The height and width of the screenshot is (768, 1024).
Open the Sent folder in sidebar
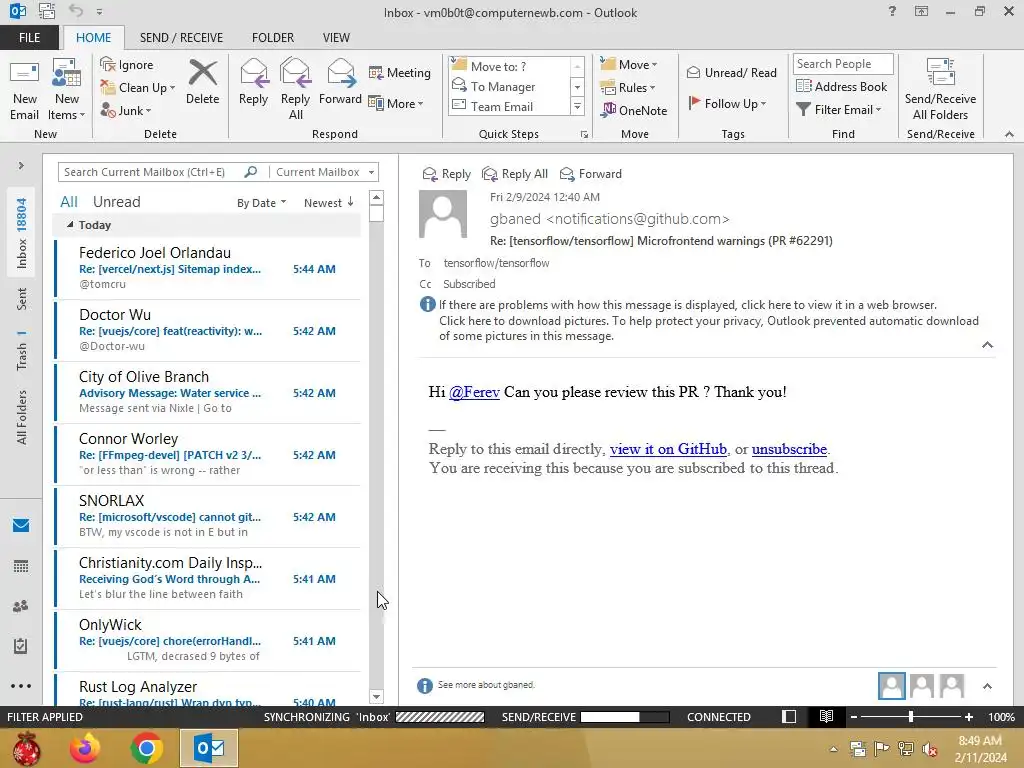click(22, 299)
